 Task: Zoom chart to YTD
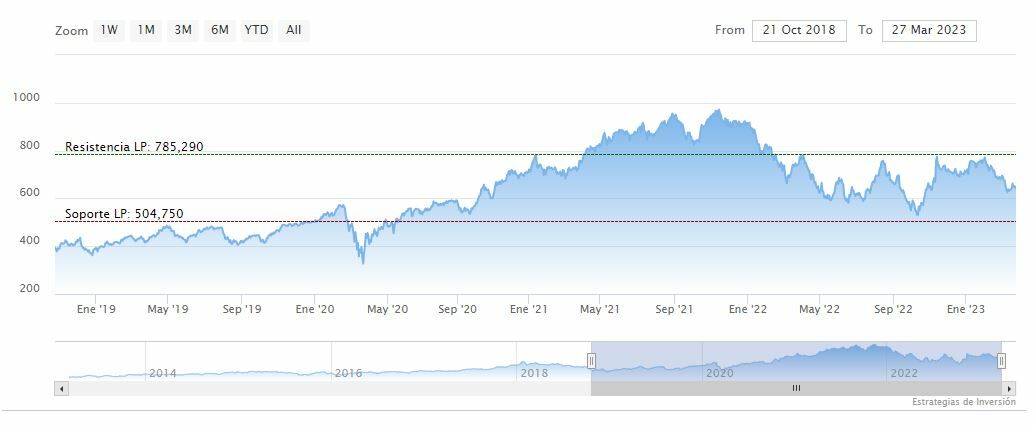(256, 30)
